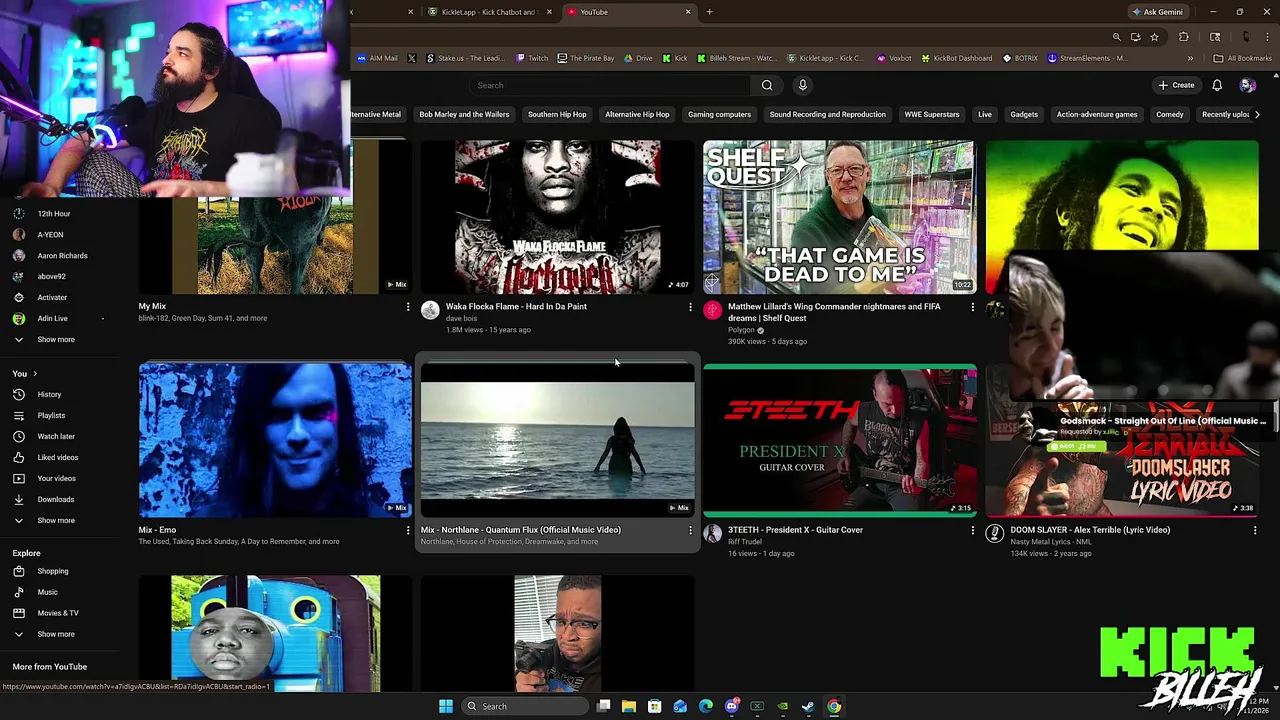Viewport: 1280px width, 720px height.
Task: Open Chrome extensions puzzle icon
Action: (1184, 37)
